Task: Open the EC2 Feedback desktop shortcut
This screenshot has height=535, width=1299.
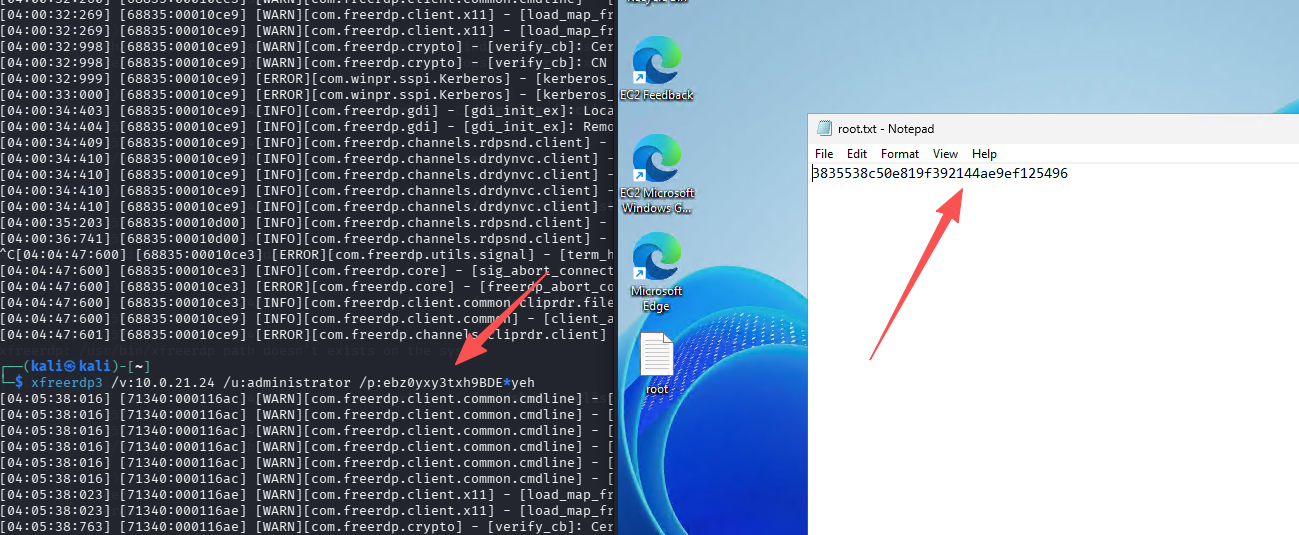Action: click(656, 67)
